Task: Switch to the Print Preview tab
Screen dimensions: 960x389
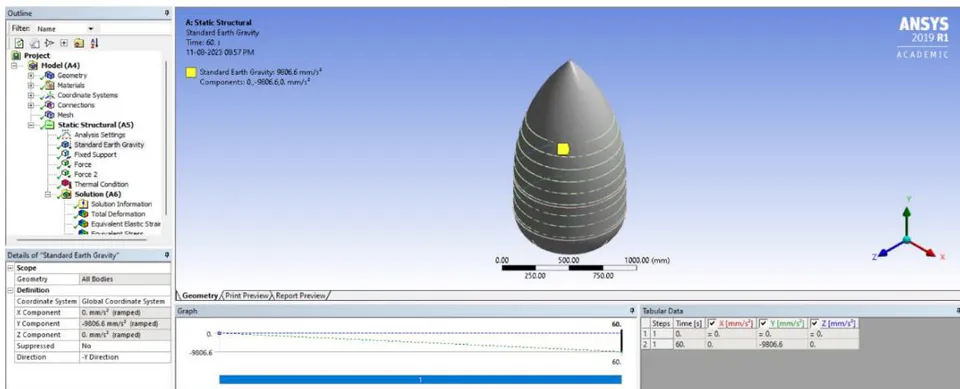Action: tap(247, 295)
